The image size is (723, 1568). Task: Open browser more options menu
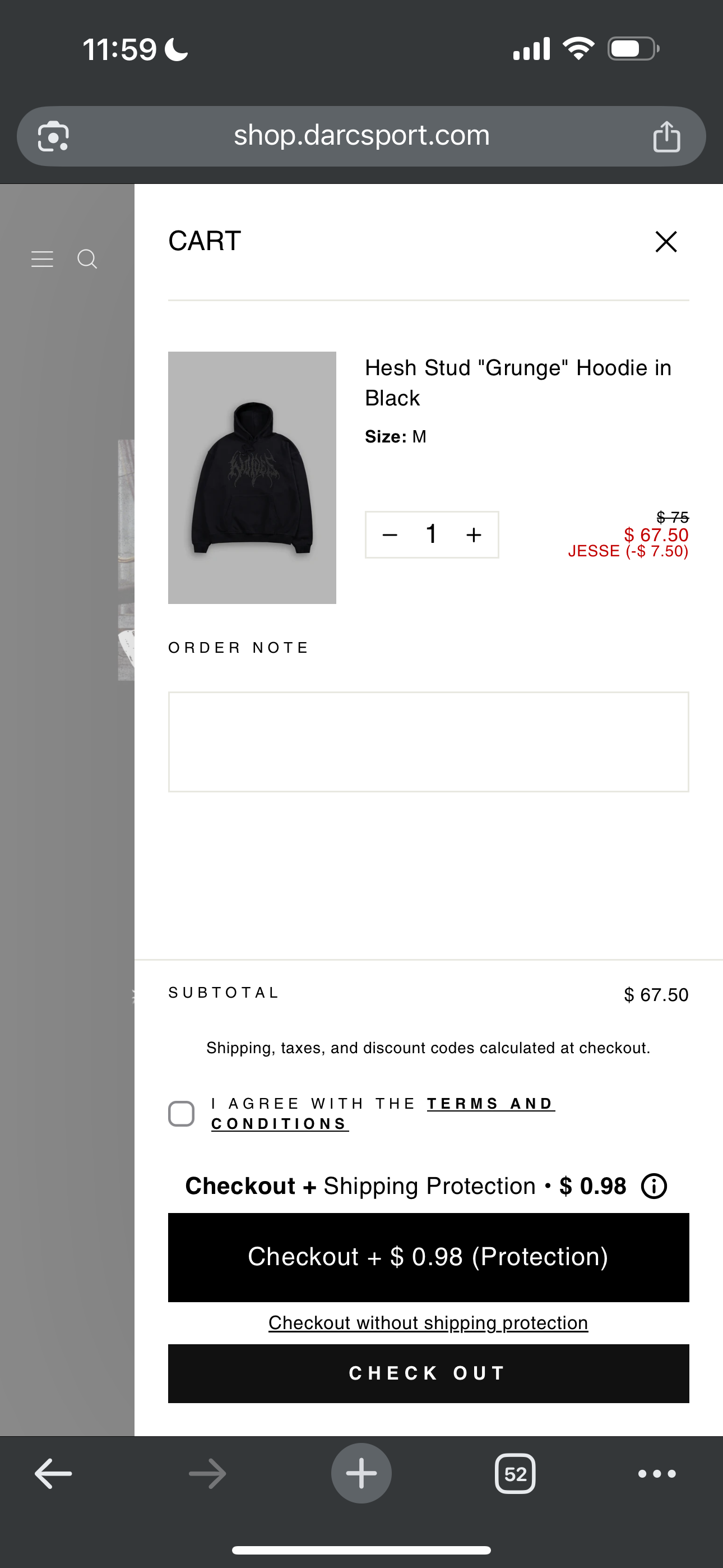tap(657, 1474)
